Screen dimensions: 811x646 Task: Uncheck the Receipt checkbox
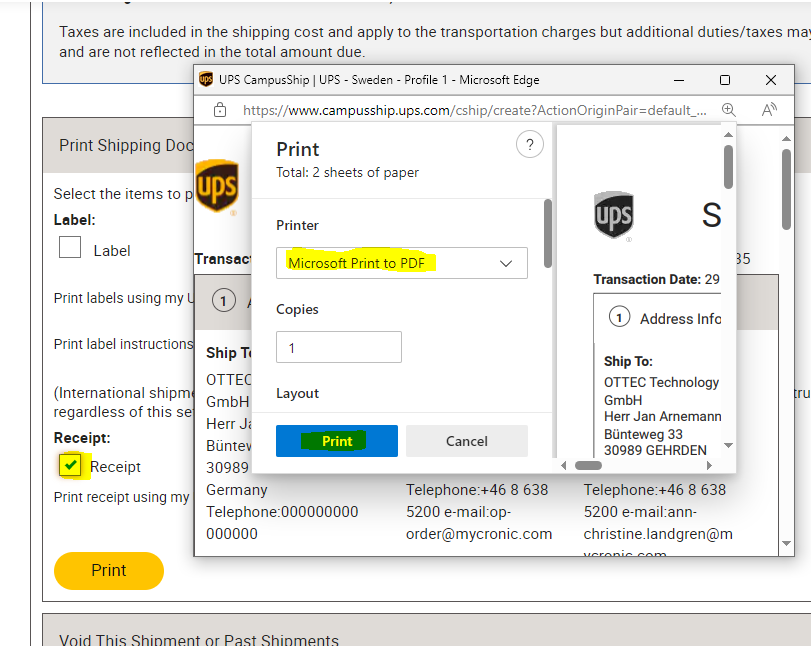(70, 464)
